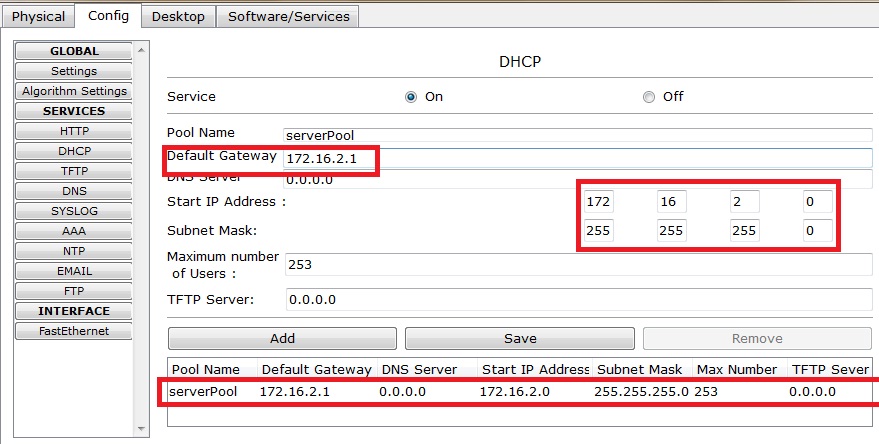Open the HTTP service settings
The width and height of the screenshot is (879, 444).
click(x=74, y=131)
